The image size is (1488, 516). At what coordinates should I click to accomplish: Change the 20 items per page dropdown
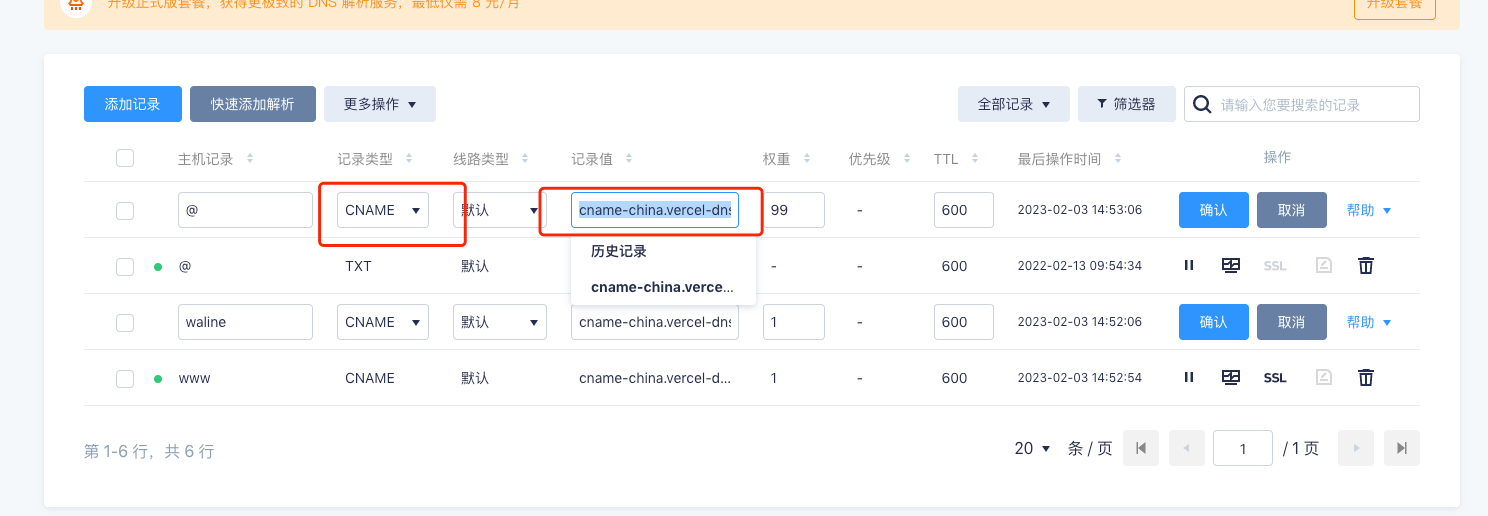pos(1033,448)
